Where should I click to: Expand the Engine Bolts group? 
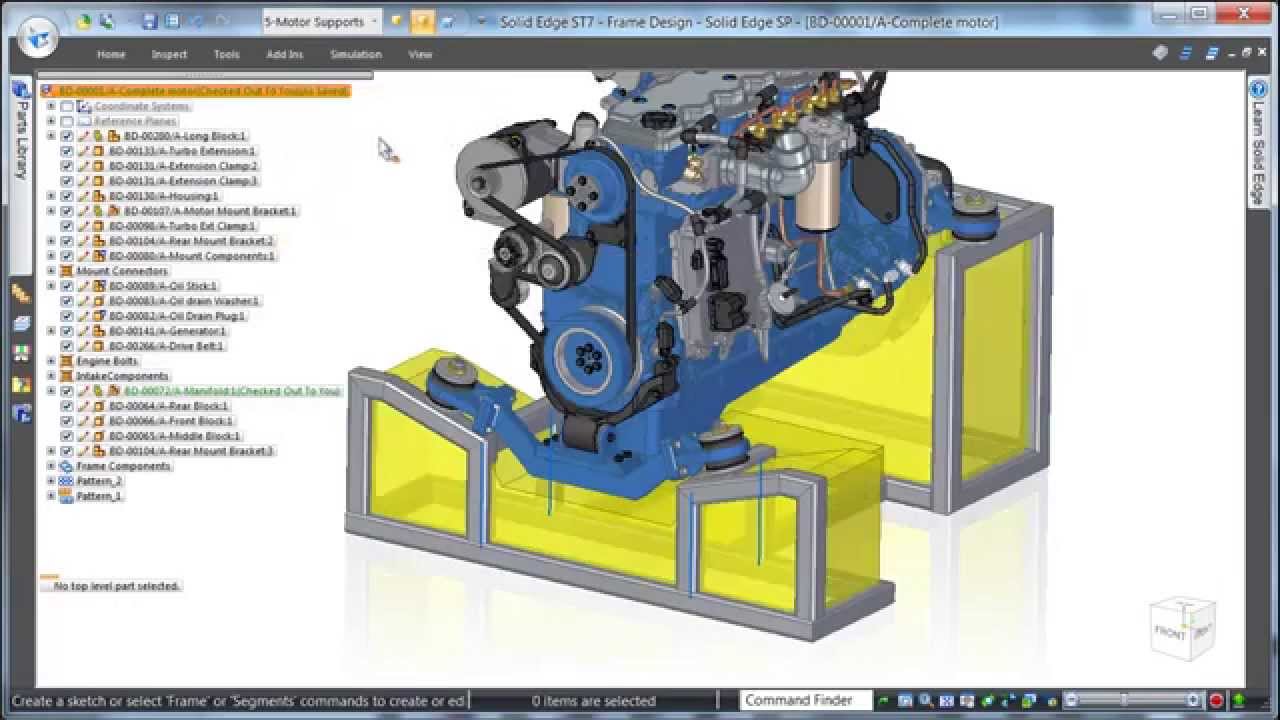pos(52,361)
